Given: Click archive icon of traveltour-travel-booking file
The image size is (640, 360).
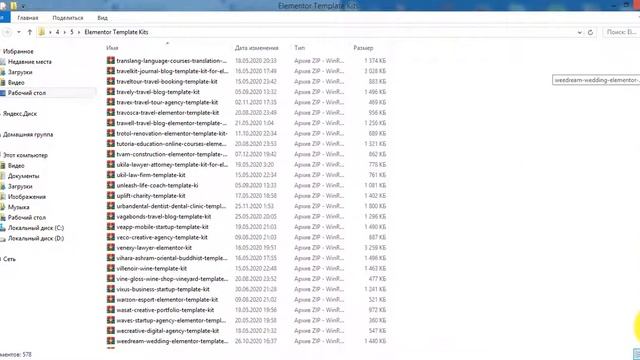Looking at the screenshot, I should pos(111,81).
